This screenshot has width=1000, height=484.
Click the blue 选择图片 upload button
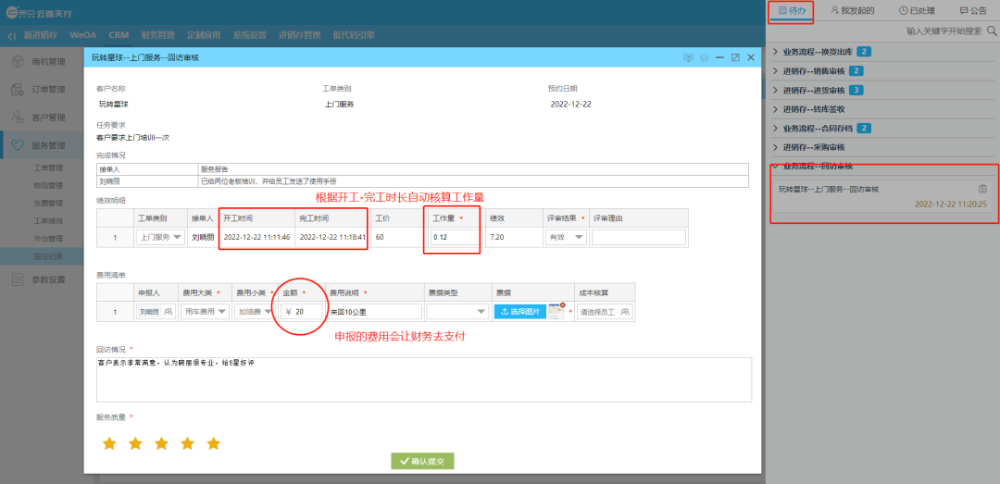point(520,312)
